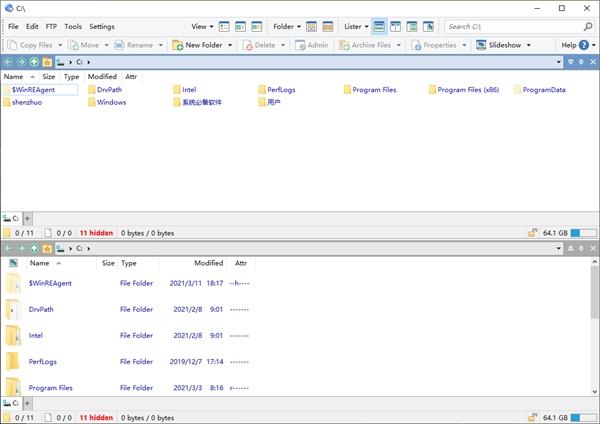This screenshot has width=600, height=424.
Task: Open the favorites star icon in upper pane
Action: tap(47, 62)
